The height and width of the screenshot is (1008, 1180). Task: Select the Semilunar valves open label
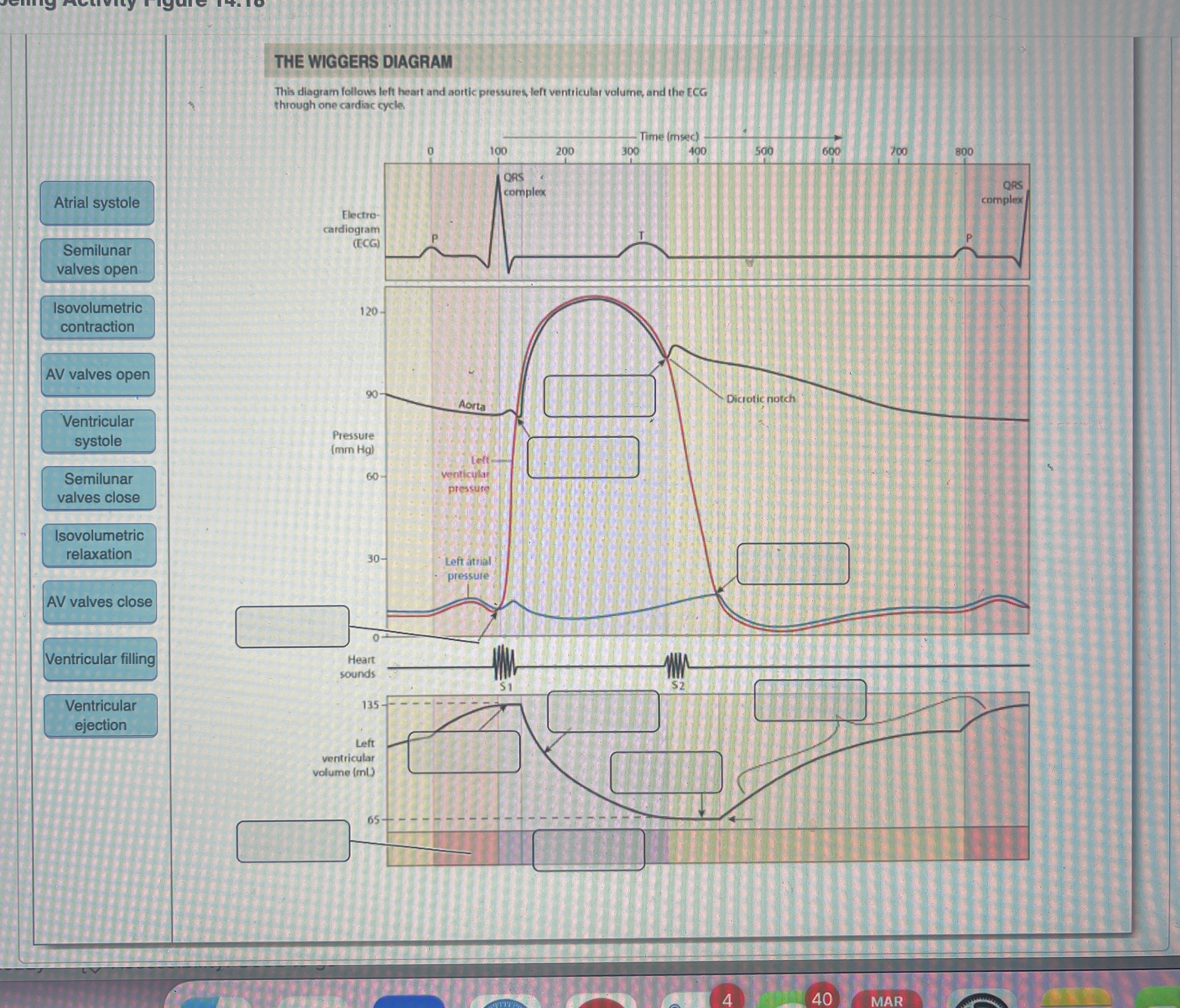[x=97, y=260]
